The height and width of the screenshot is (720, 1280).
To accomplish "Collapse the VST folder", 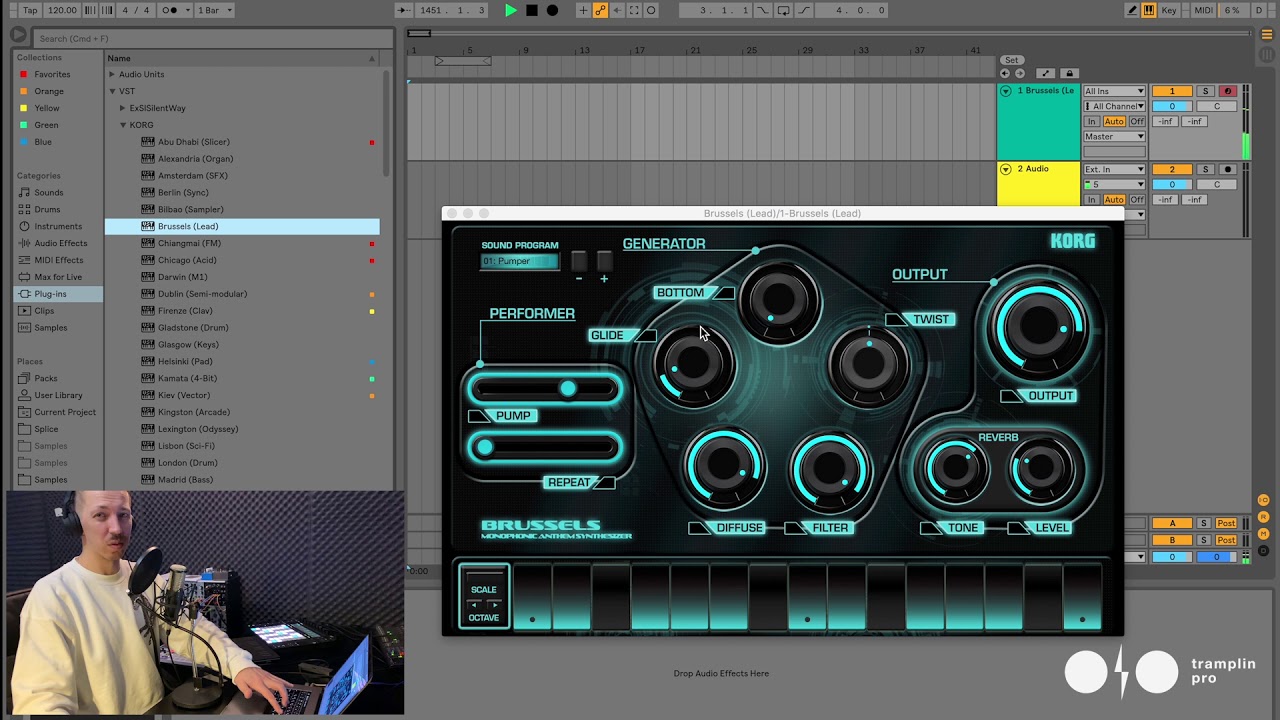I will [x=112, y=91].
